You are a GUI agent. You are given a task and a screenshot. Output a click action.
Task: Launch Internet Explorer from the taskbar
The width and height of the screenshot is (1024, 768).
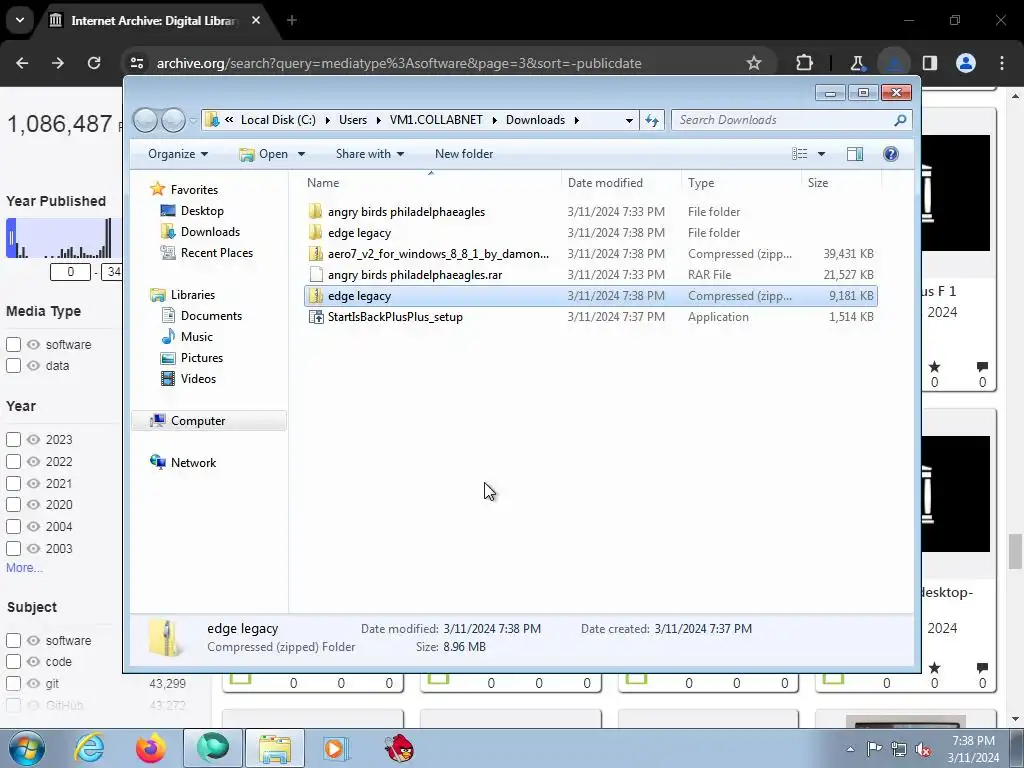click(x=89, y=748)
